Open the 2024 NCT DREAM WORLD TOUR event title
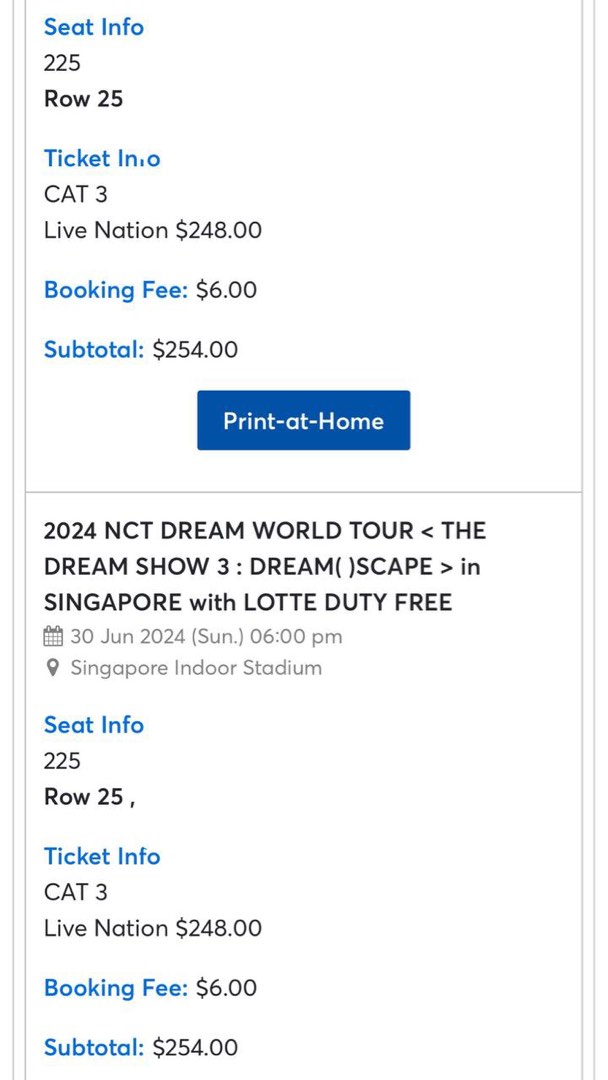This screenshot has width=608, height=1080. click(x=264, y=566)
